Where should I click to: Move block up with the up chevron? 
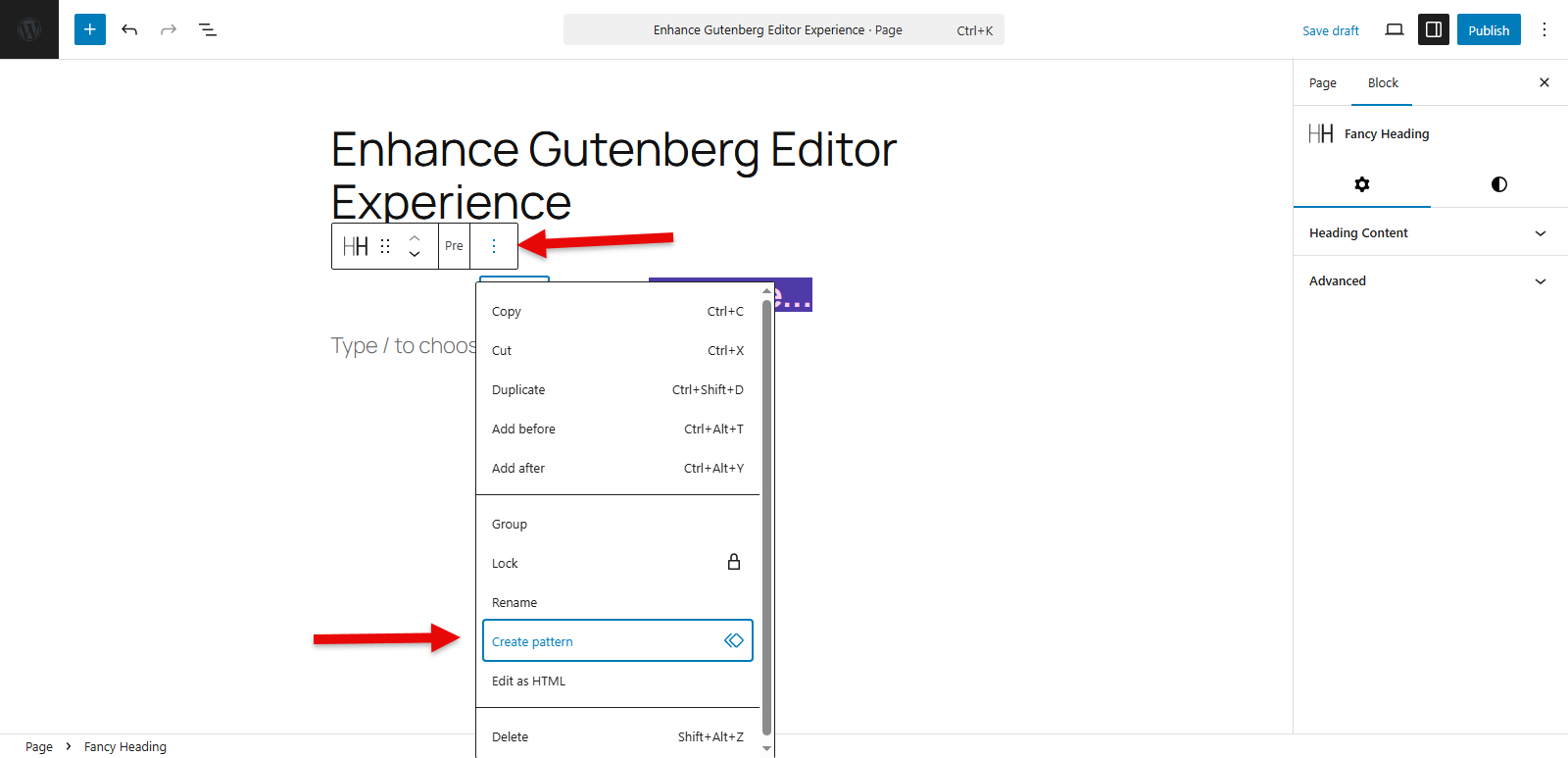pos(415,237)
